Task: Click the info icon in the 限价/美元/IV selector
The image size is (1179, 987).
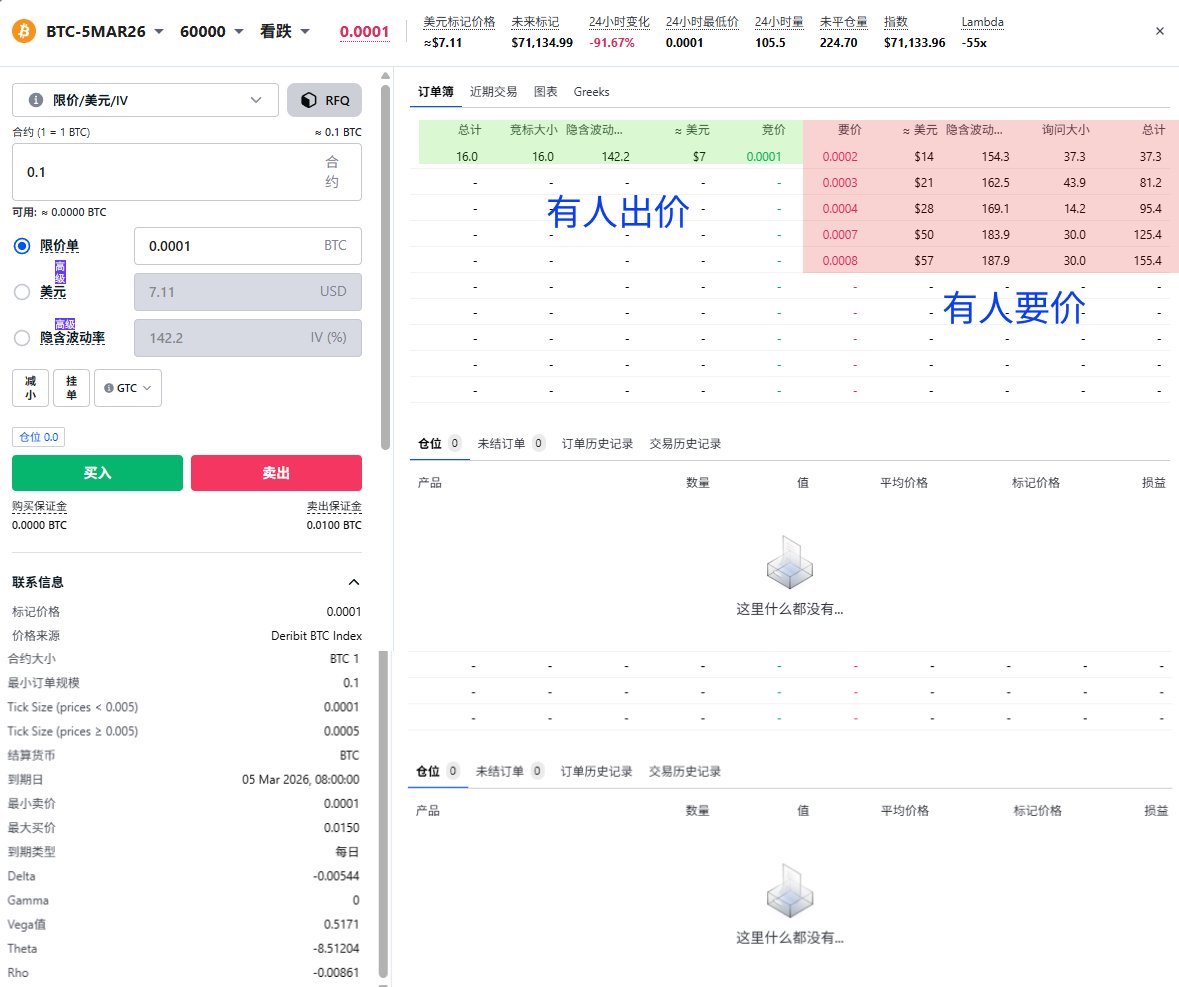Action: (x=35, y=100)
